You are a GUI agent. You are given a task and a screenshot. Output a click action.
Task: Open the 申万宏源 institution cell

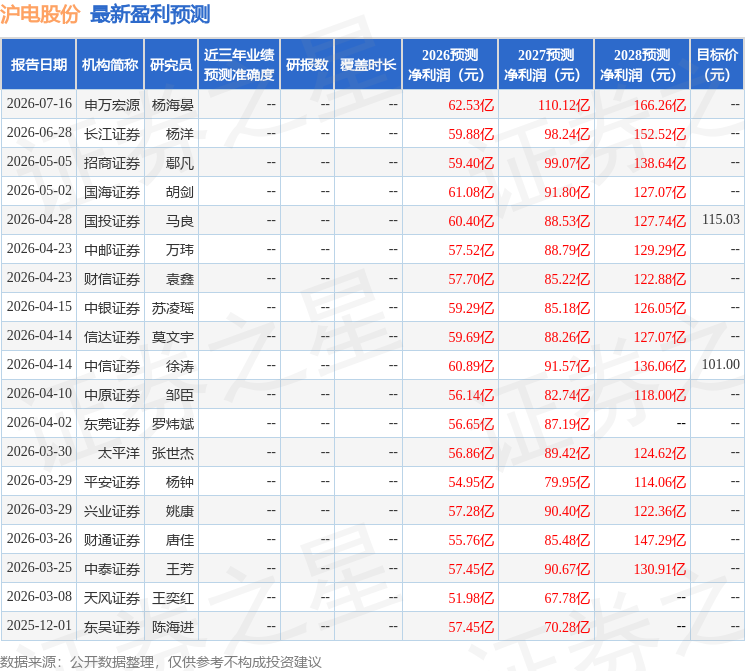112,105
